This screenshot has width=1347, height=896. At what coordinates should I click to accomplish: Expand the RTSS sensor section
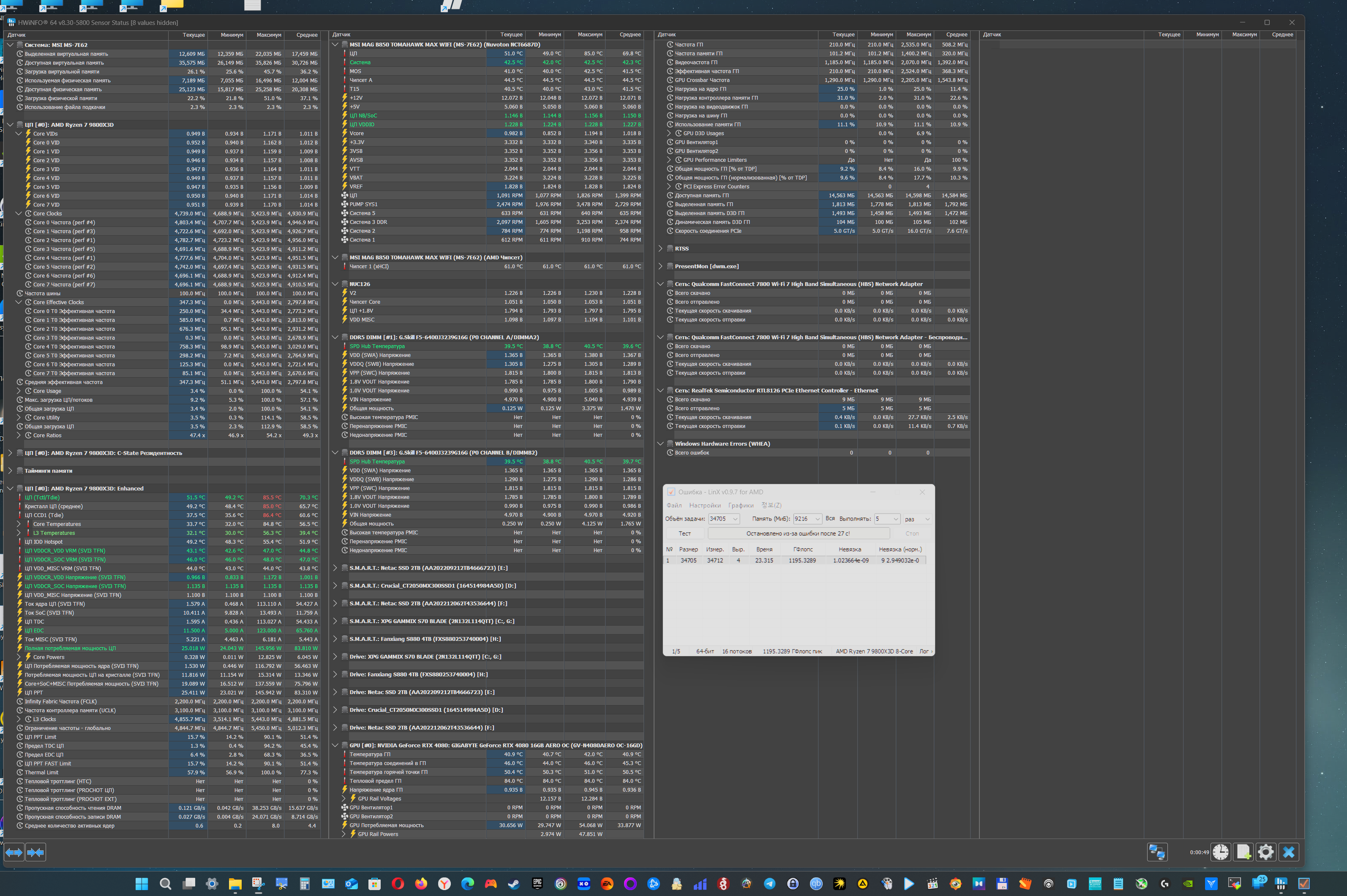(660, 248)
